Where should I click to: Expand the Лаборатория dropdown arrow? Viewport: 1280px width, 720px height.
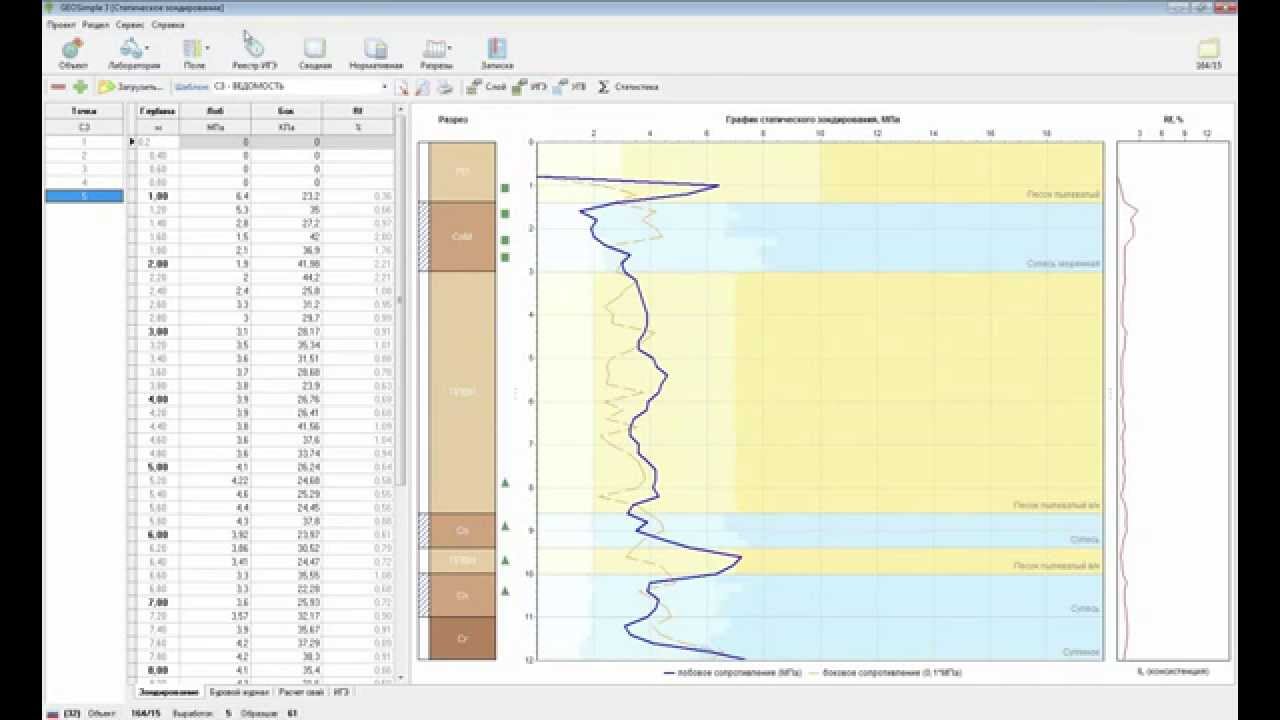point(147,48)
